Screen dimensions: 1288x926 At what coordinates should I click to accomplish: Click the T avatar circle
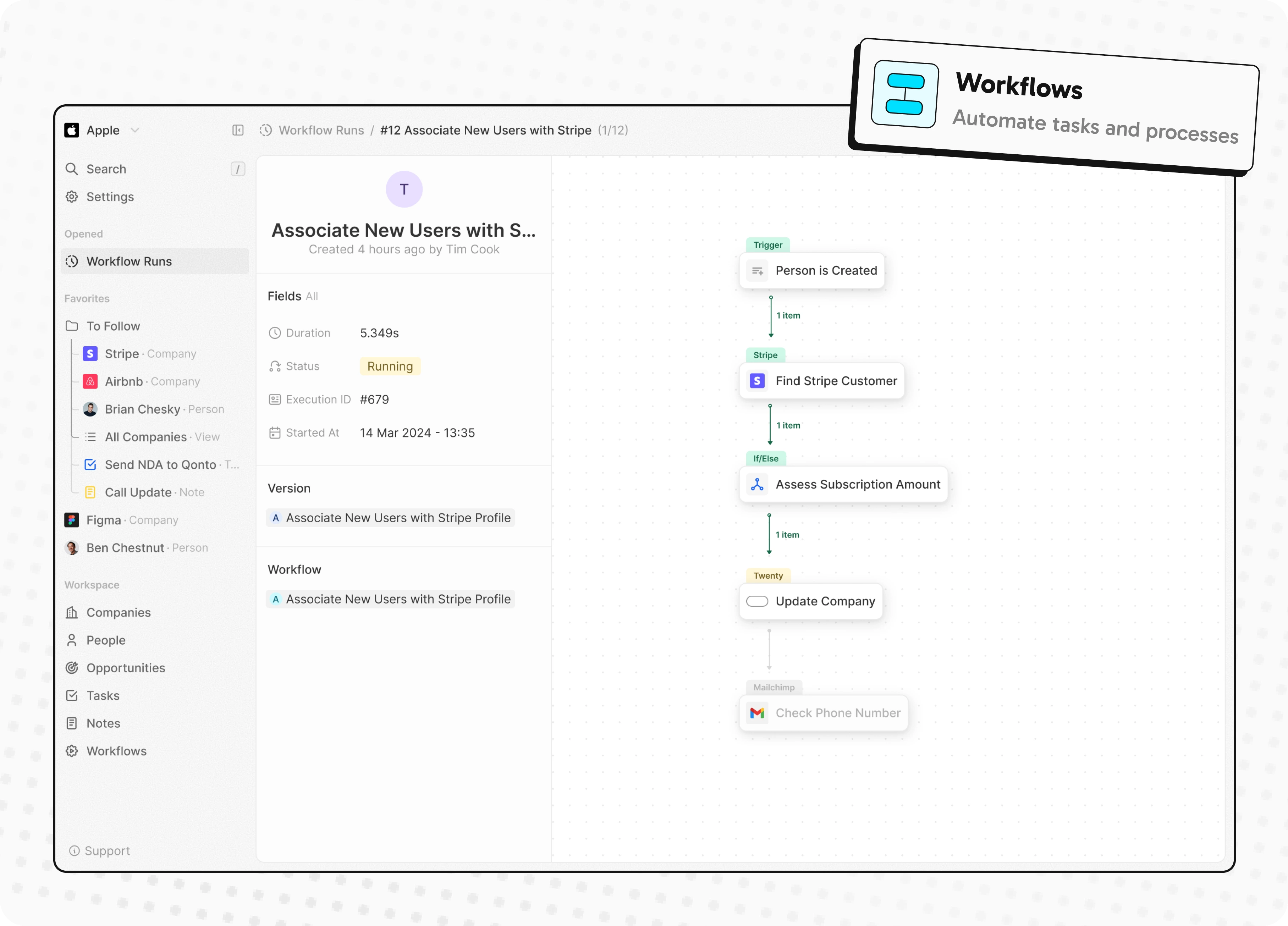[x=404, y=189]
